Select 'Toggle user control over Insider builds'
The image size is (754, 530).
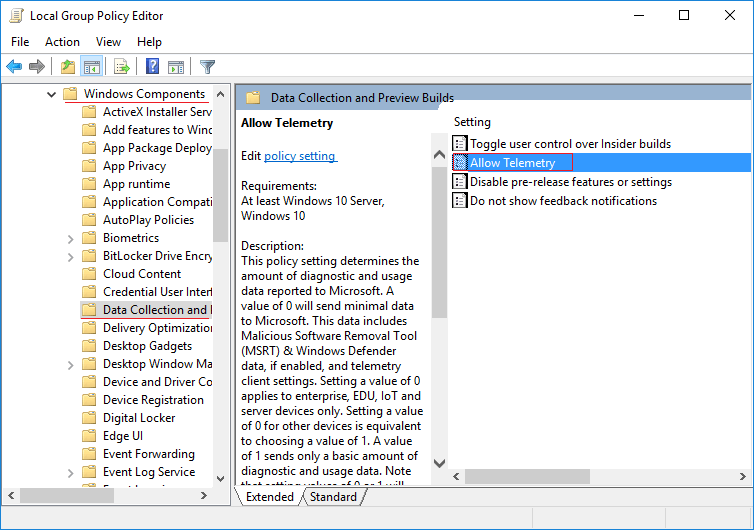570,144
